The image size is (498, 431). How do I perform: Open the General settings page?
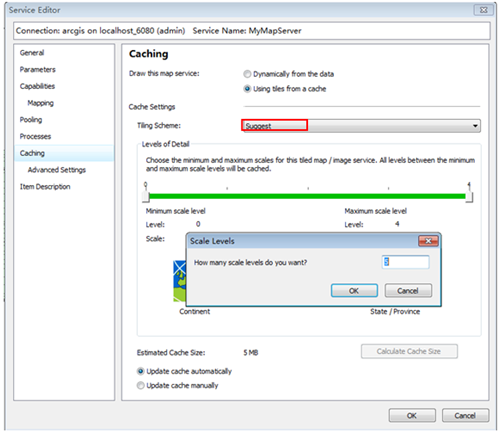pyautogui.click(x=32, y=53)
